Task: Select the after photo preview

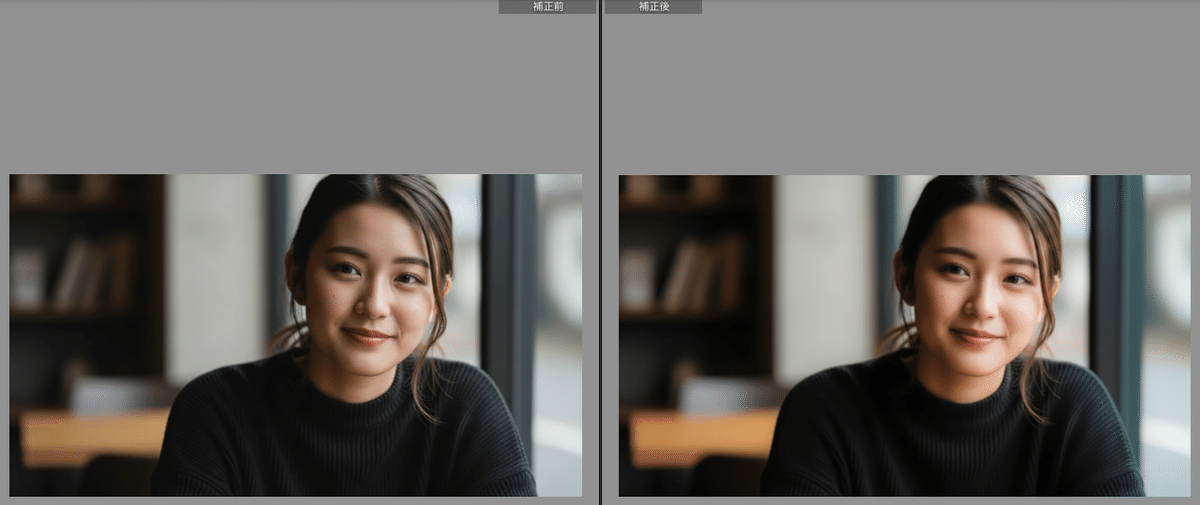Action: tap(904, 335)
